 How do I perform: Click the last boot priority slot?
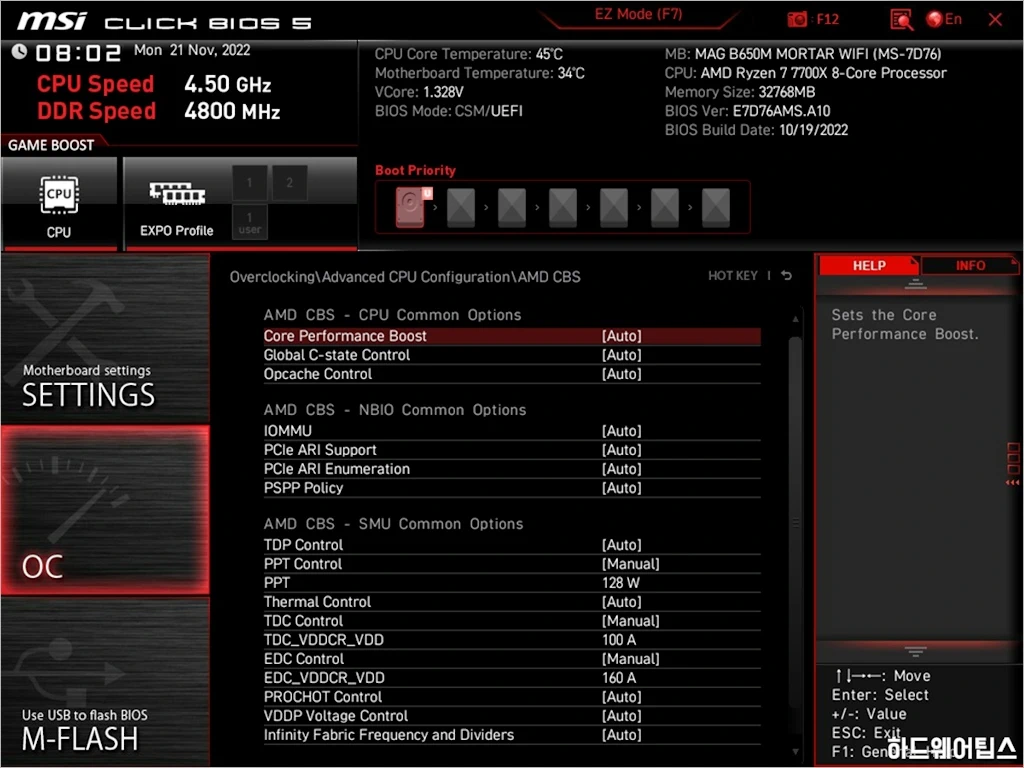[716, 207]
